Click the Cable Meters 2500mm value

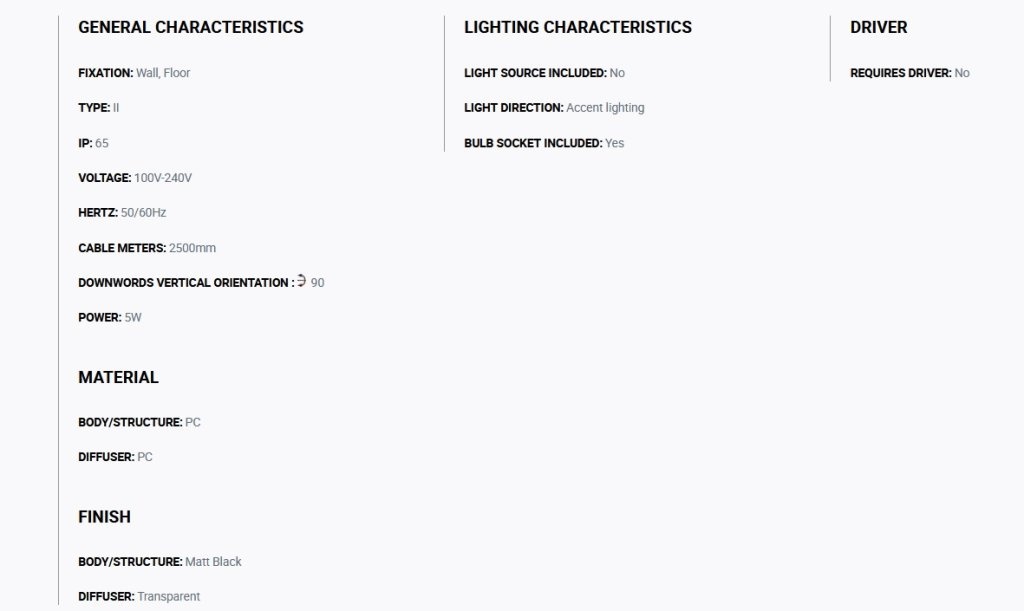192,248
